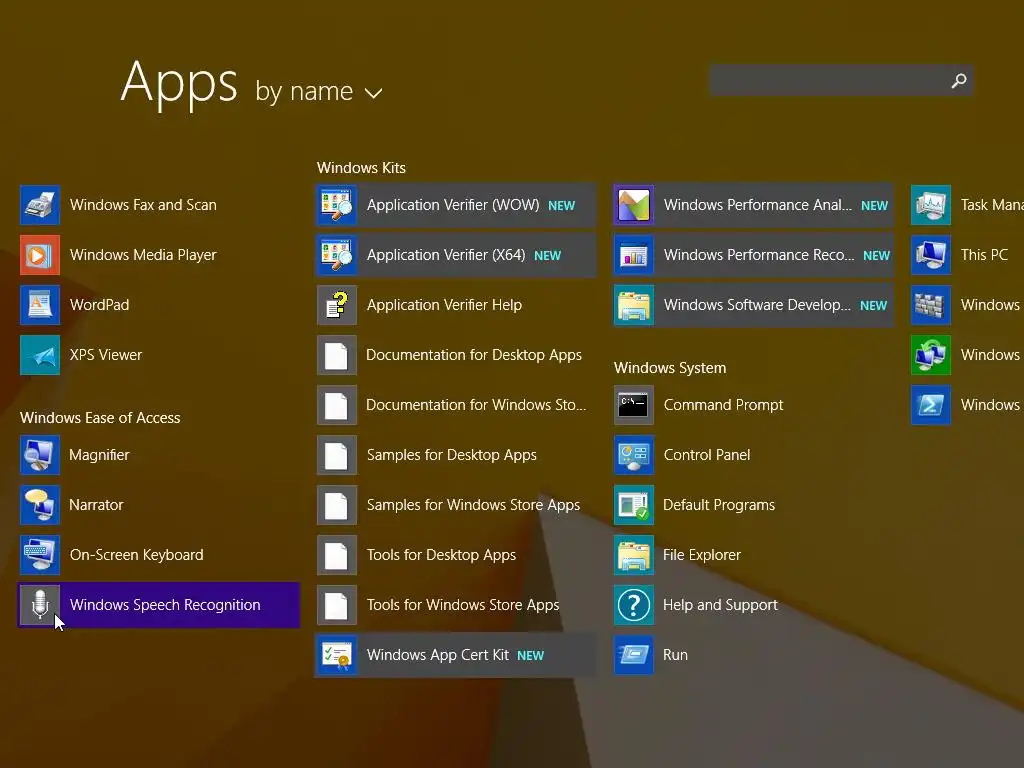Screen dimensions: 1024x768
Task: Click the WordPad label
Action: pos(99,305)
